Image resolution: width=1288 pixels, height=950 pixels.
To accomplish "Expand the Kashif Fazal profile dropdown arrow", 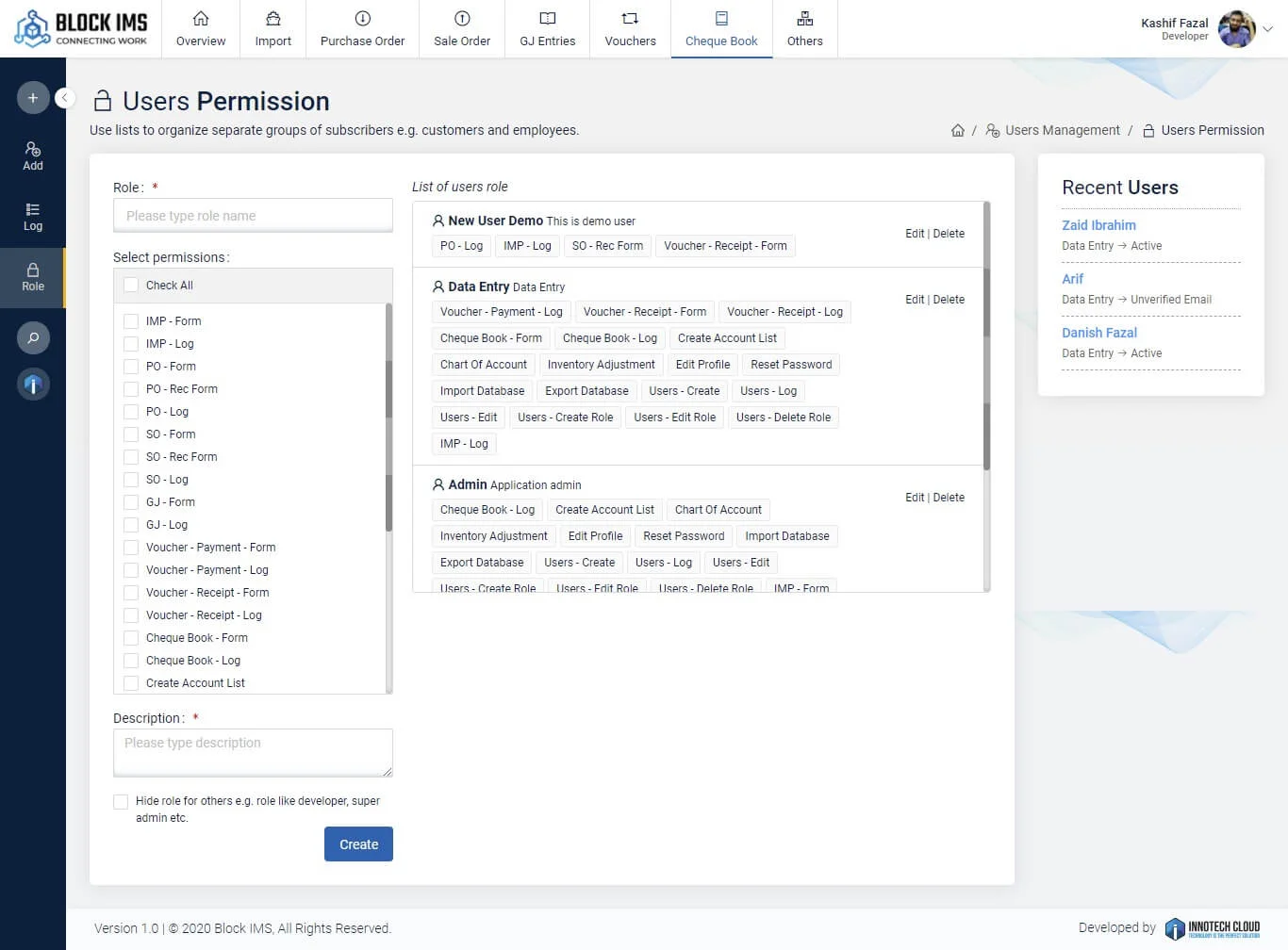I will [x=1268, y=29].
